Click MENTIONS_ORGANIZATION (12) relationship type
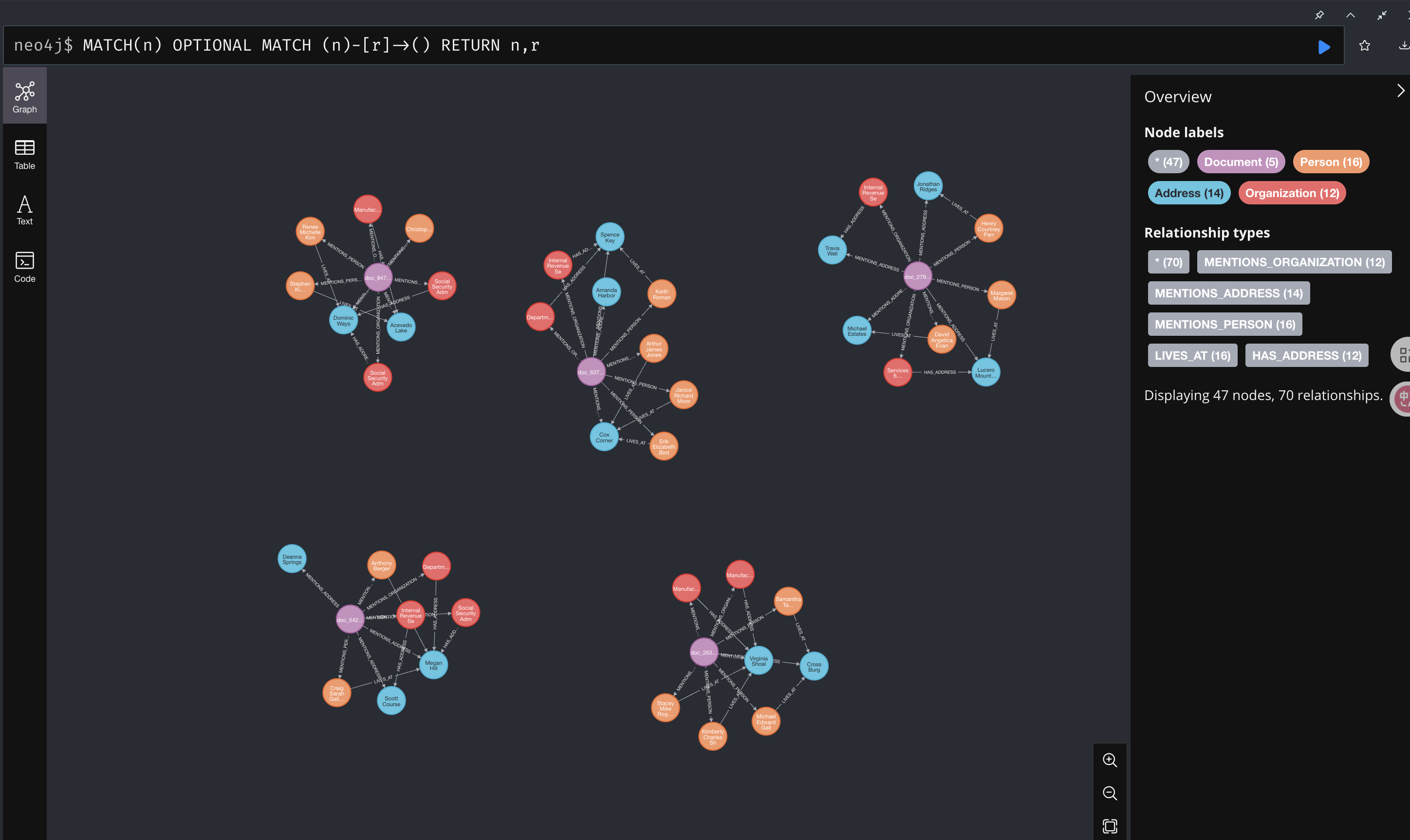 (x=1293, y=263)
